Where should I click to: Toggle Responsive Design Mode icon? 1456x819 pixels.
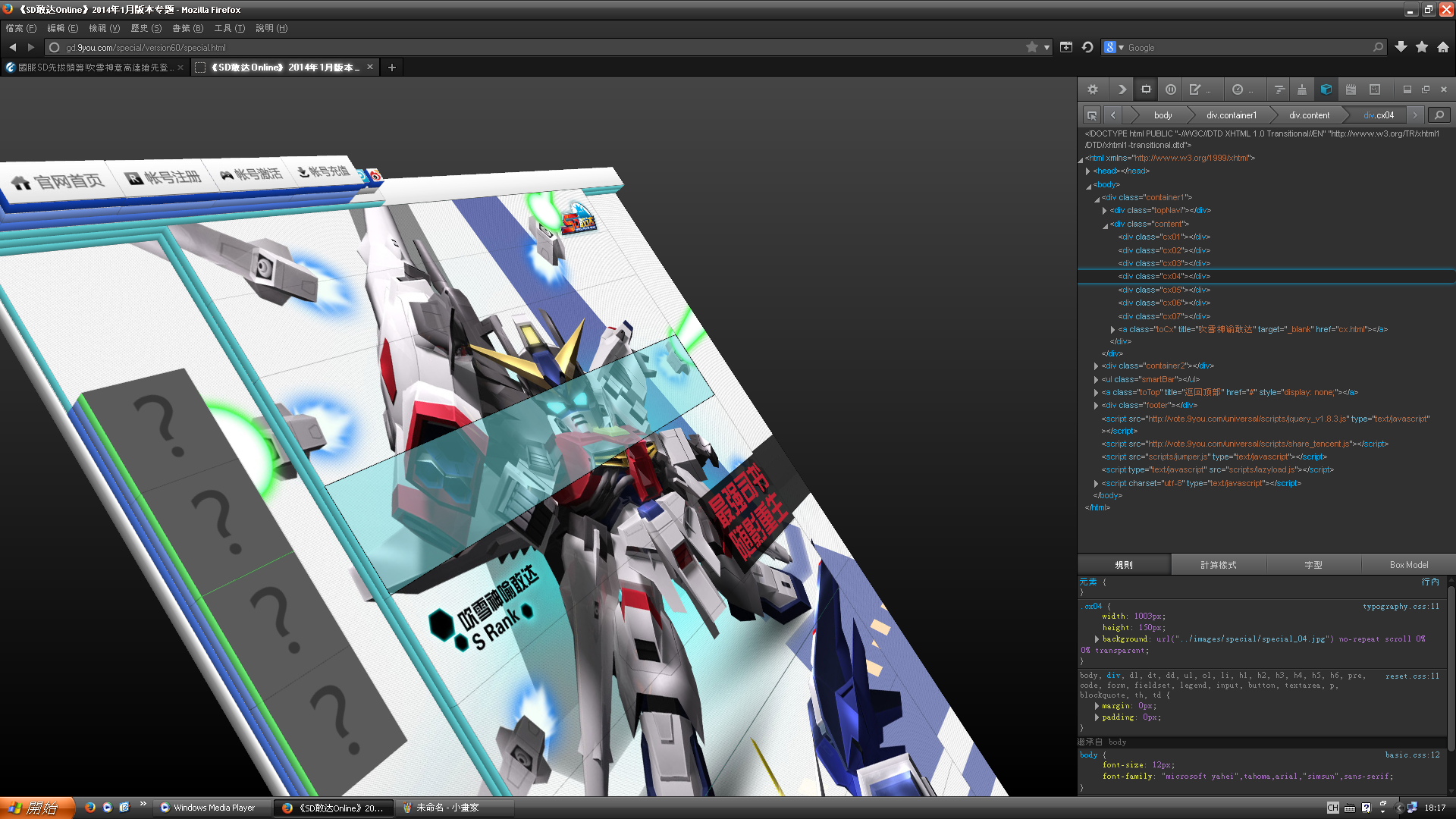coord(1375,89)
